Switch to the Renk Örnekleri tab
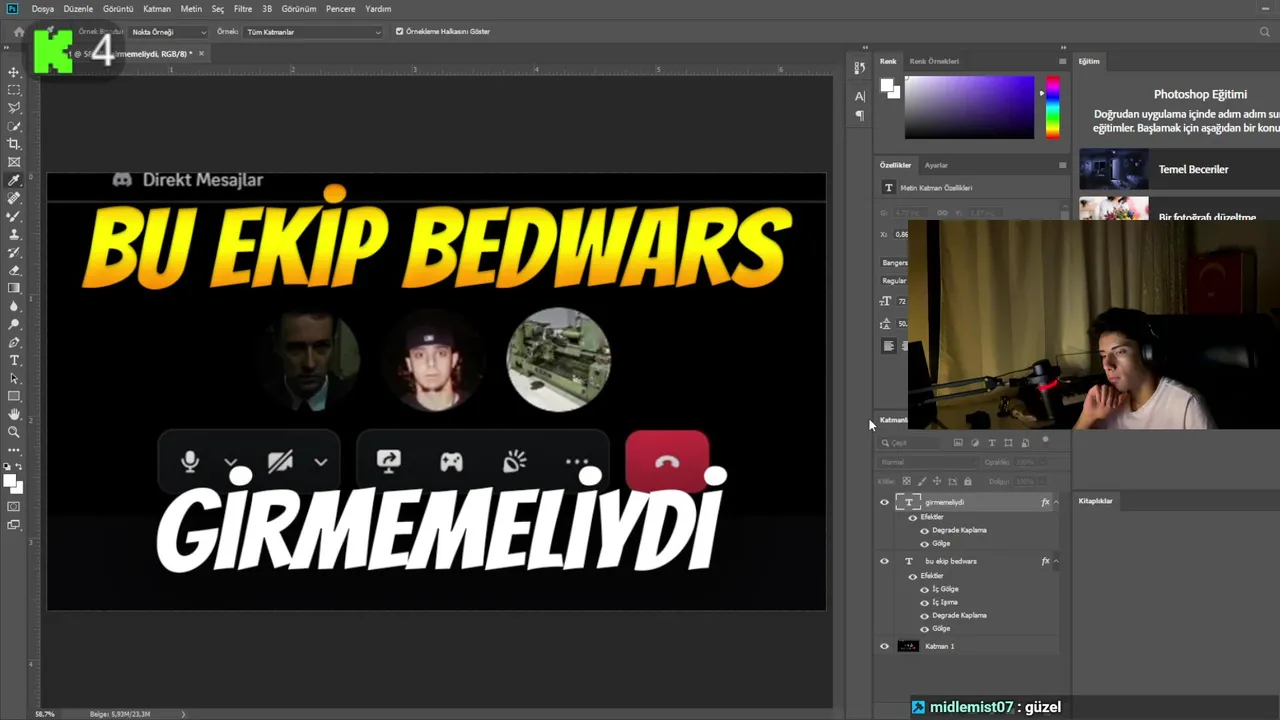 coord(934,61)
